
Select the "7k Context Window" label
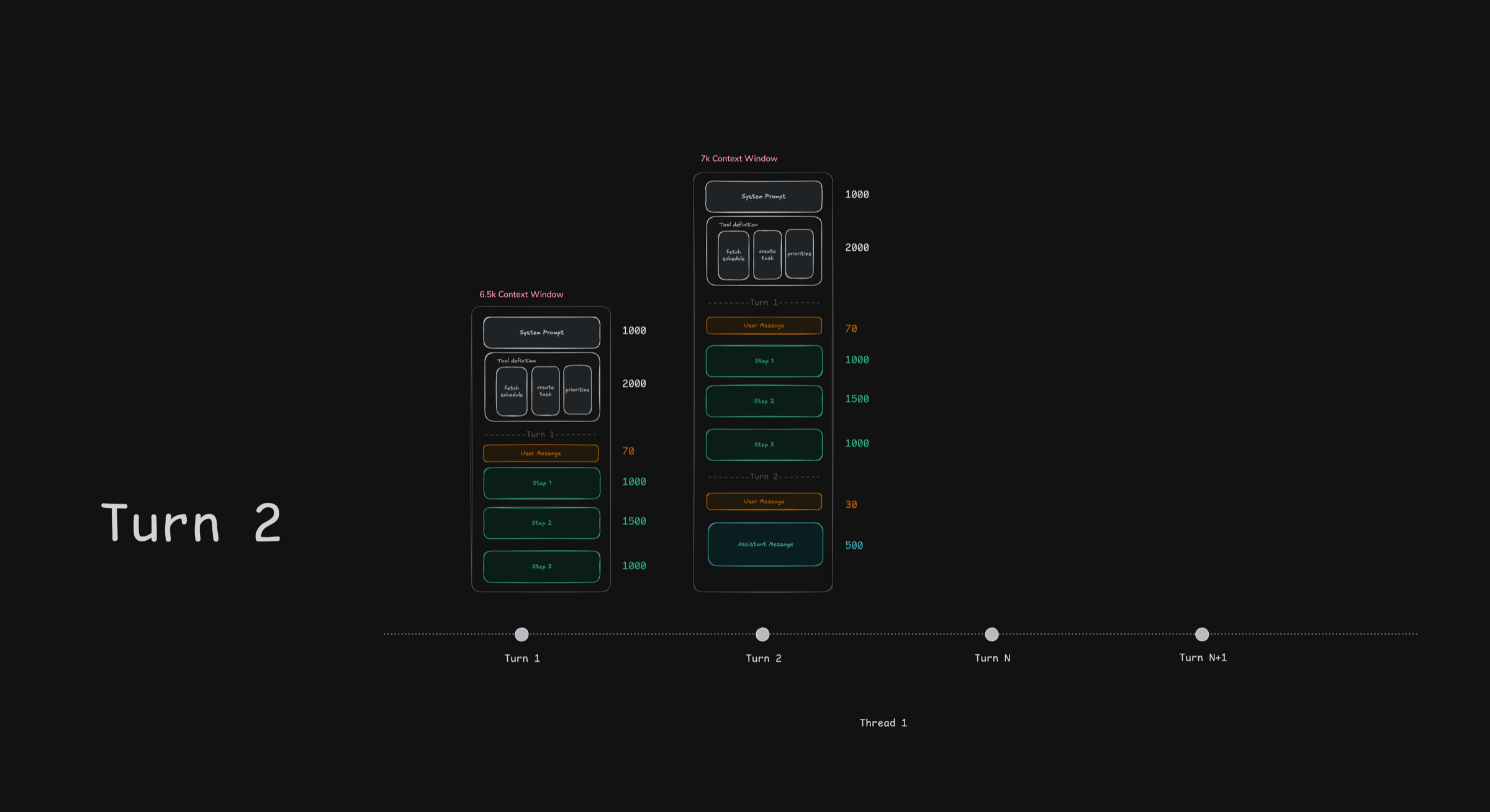click(x=739, y=158)
